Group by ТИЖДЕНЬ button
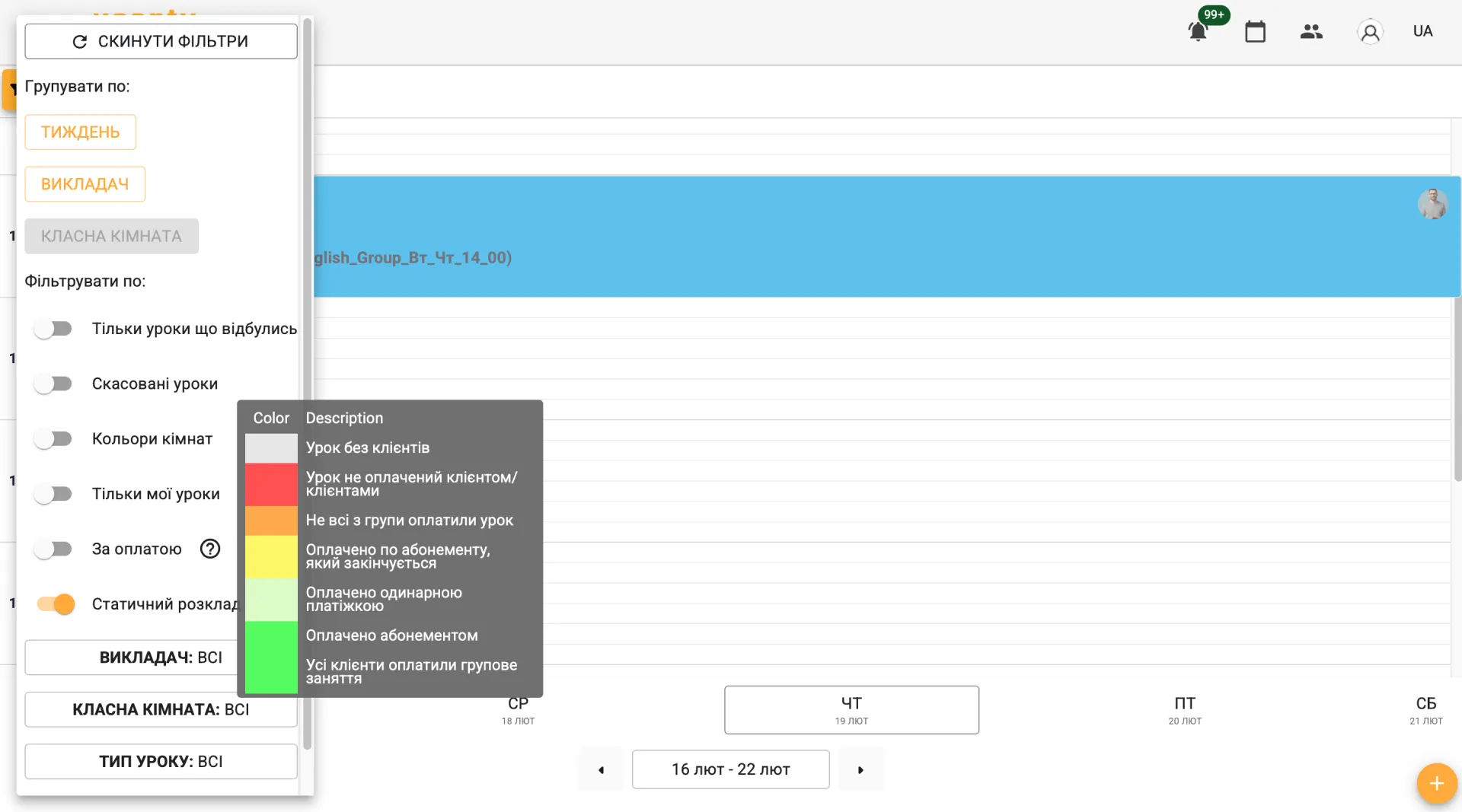The height and width of the screenshot is (812, 1462). pos(81,132)
